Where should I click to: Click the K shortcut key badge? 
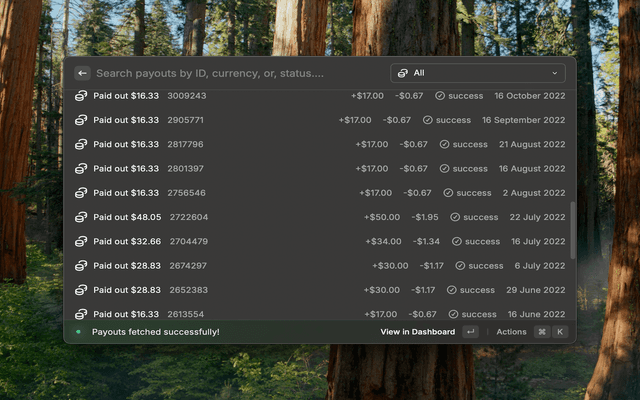tap(559, 332)
